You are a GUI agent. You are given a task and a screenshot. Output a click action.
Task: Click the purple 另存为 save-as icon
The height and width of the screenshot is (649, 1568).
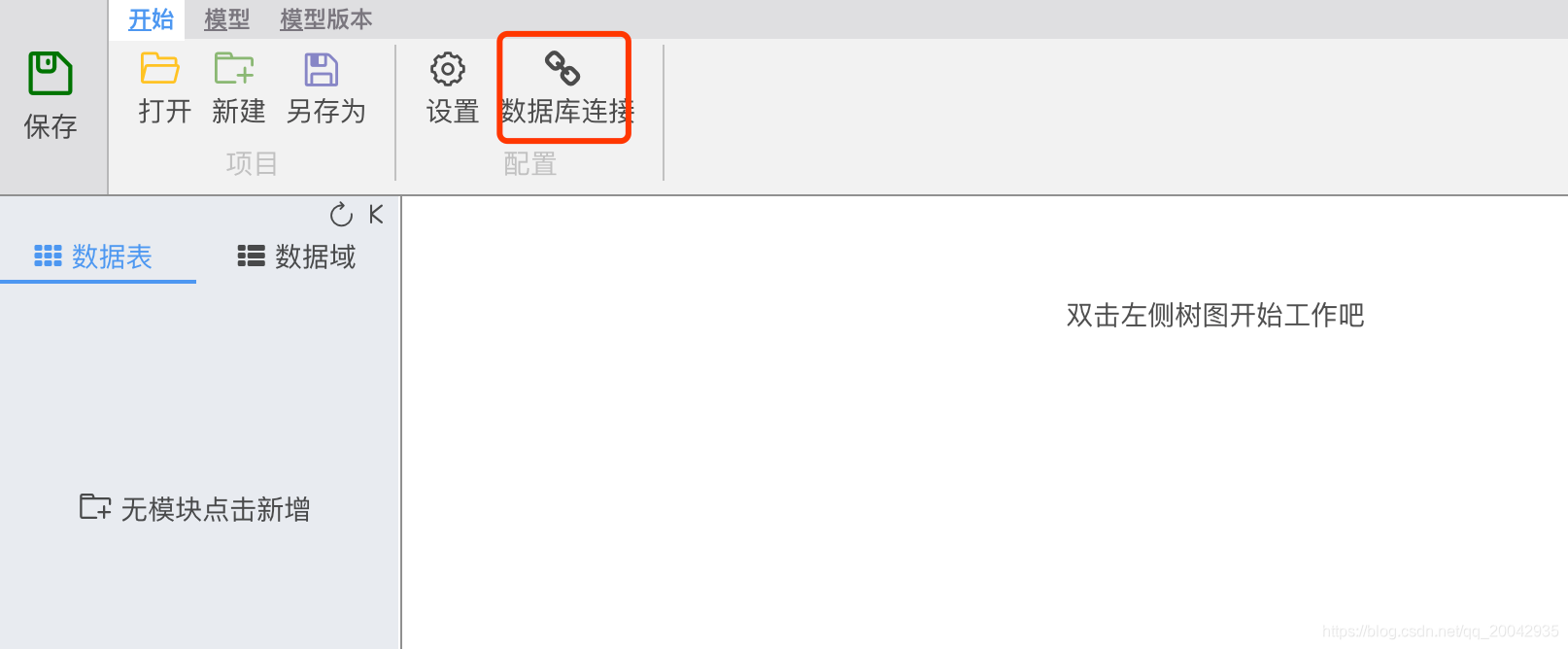coord(322,70)
